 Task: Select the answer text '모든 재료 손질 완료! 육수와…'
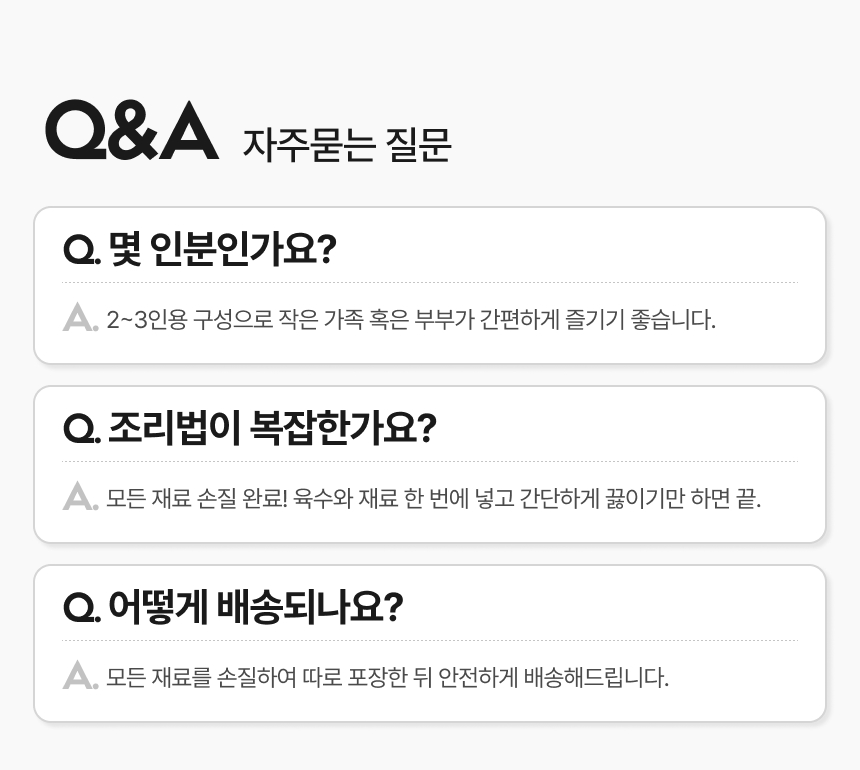coord(434,498)
